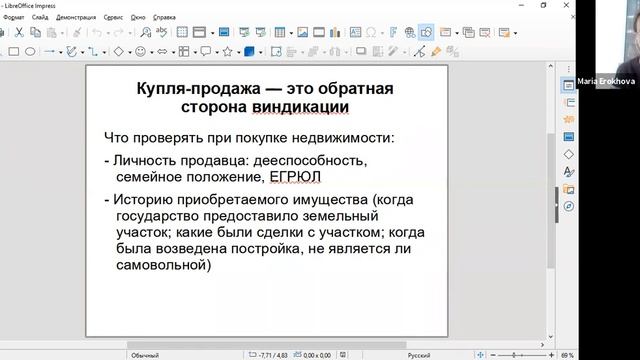Insert a table icon
Image resolution: width=640 pixels, height=360 pixels.
tap(280, 32)
